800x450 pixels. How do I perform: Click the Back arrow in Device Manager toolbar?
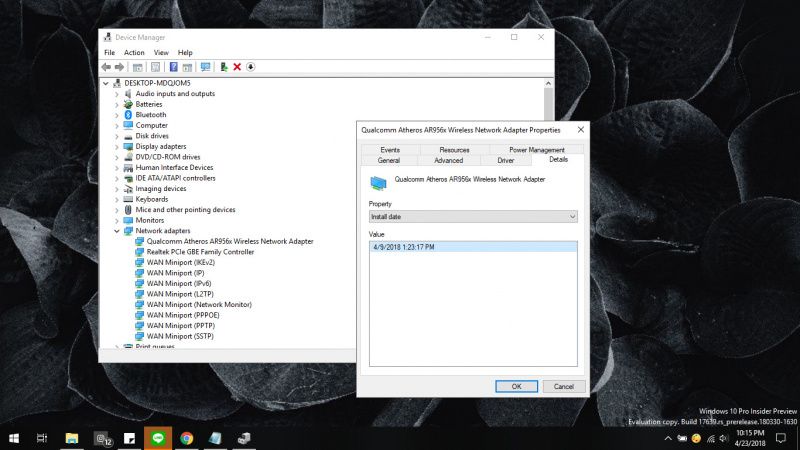tap(106, 67)
